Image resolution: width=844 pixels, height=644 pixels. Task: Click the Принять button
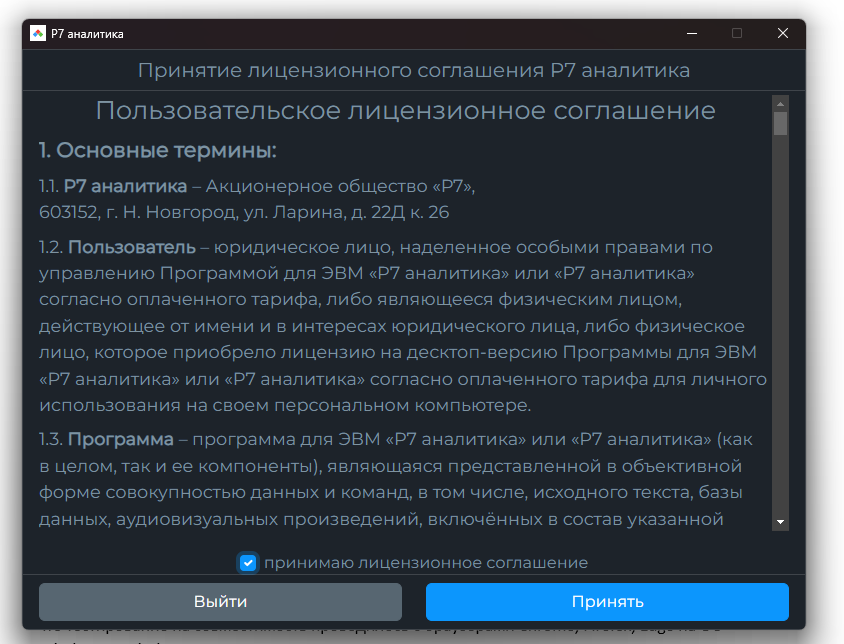(x=607, y=601)
